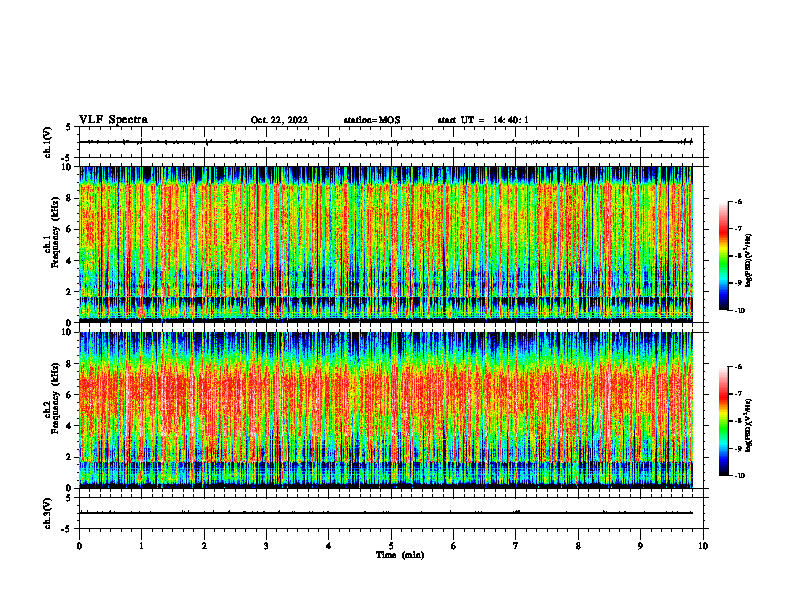This screenshot has width=792, height=612.
Task: Click the "ch.3(V)" waveform axis label
Action: click(x=47, y=513)
